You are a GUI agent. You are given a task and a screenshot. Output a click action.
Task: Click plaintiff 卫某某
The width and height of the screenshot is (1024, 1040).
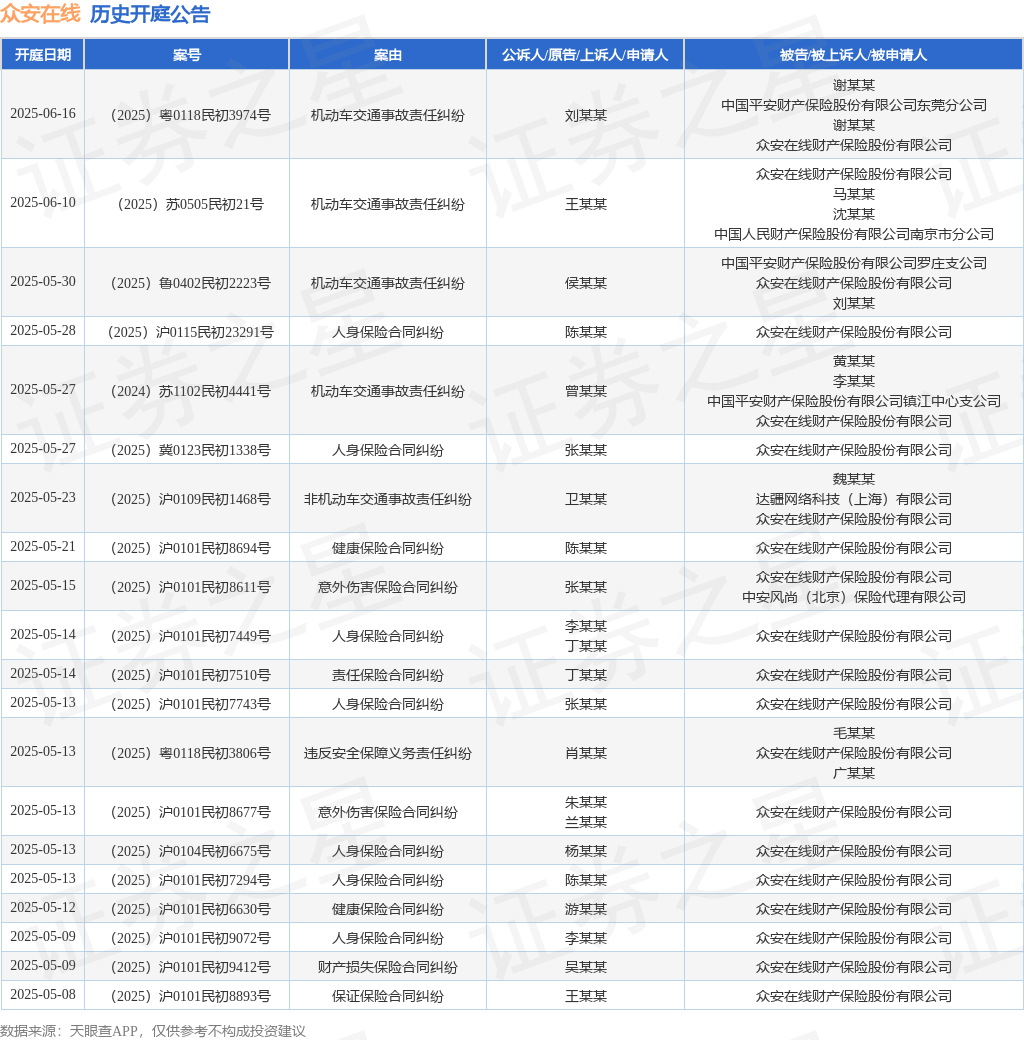[x=586, y=499]
